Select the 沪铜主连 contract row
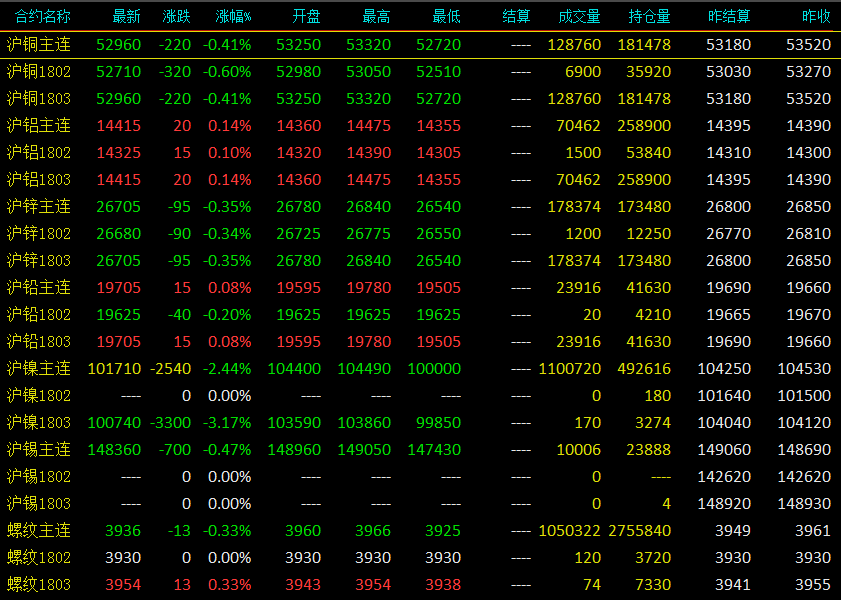This screenshot has width=841, height=600. (x=420, y=45)
